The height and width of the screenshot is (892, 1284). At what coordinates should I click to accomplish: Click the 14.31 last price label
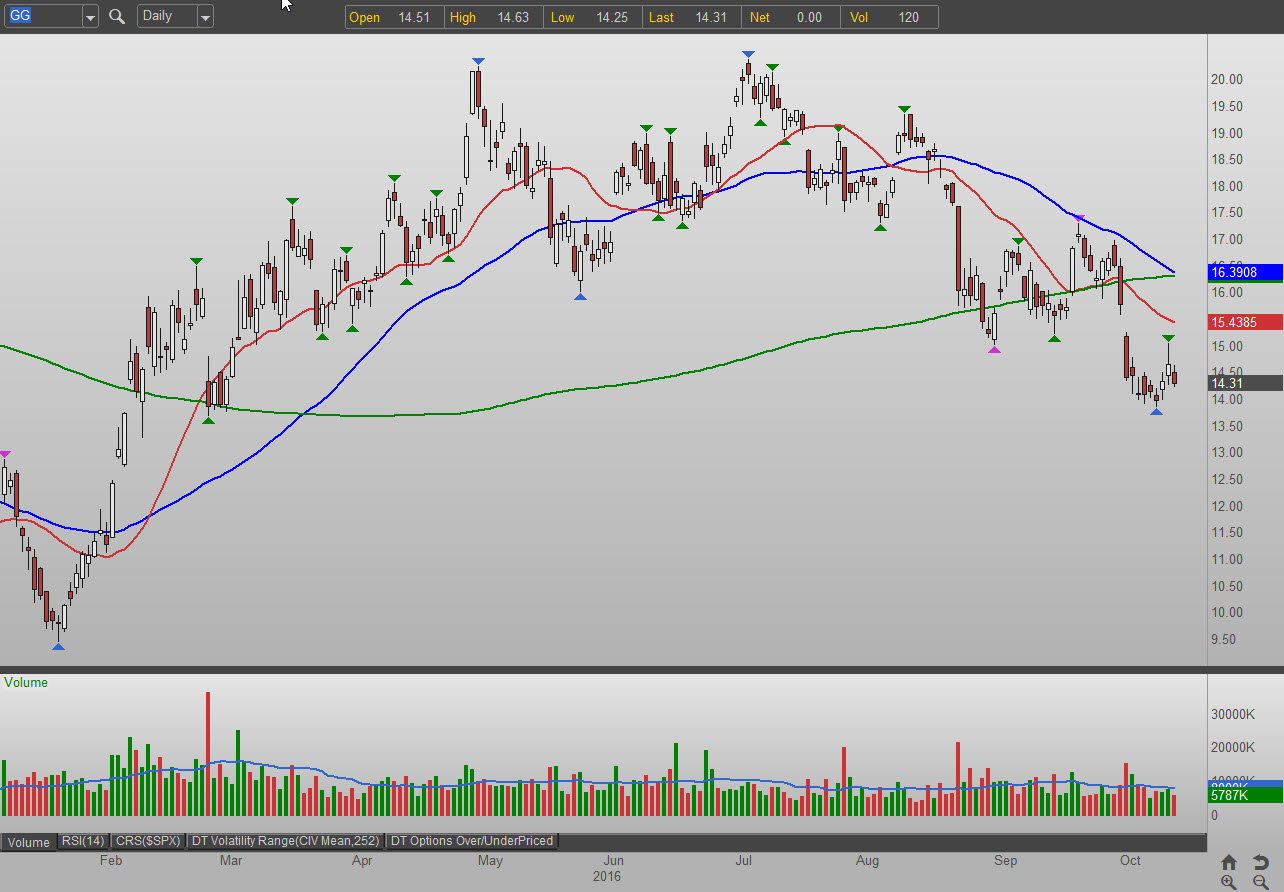click(x=1245, y=383)
